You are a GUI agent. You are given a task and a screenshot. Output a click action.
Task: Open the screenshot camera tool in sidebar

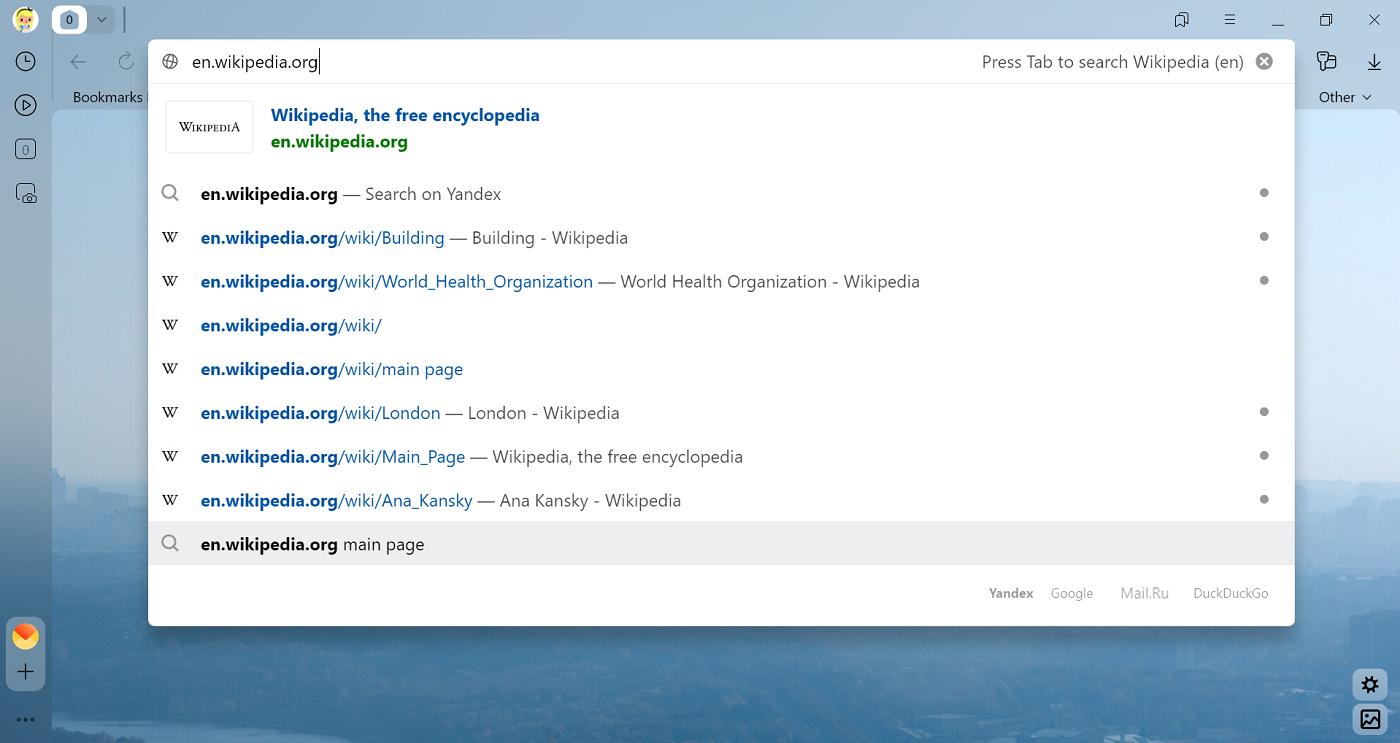pos(26,193)
